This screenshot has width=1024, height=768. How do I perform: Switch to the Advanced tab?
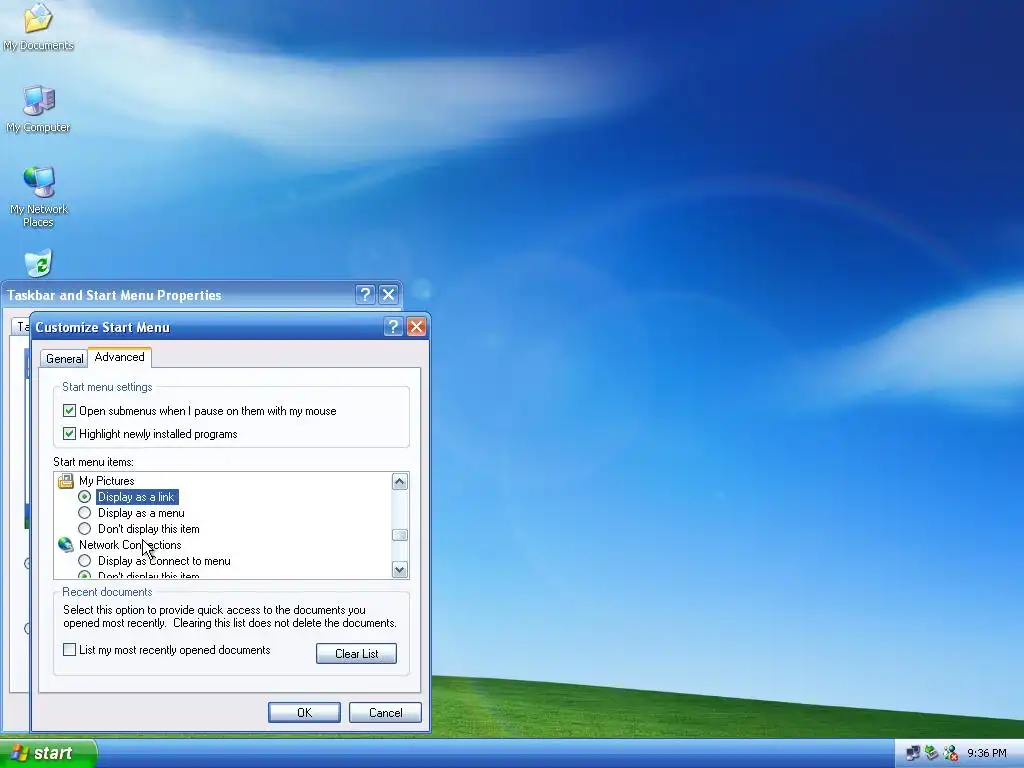tap(120, 357)
